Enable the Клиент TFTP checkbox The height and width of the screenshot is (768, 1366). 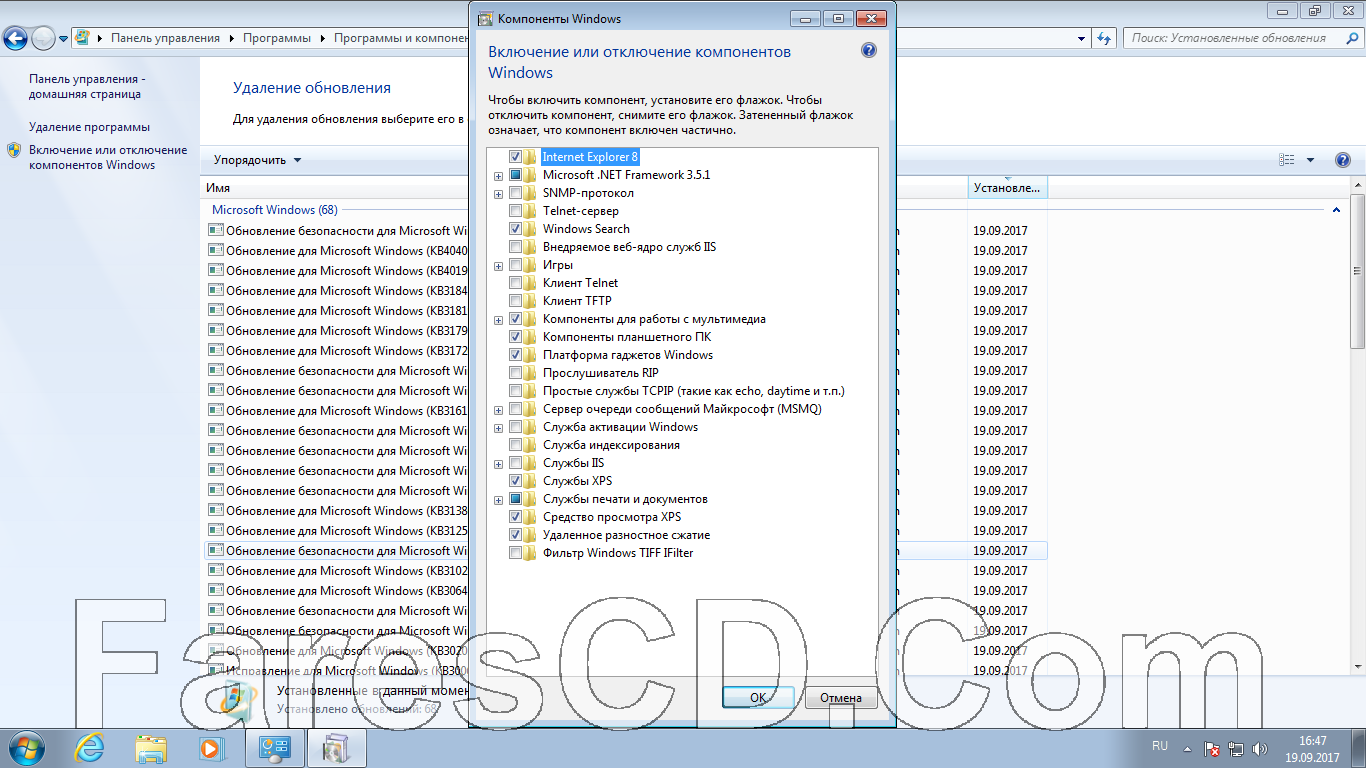pyautogui.click(x=515, y=301)
